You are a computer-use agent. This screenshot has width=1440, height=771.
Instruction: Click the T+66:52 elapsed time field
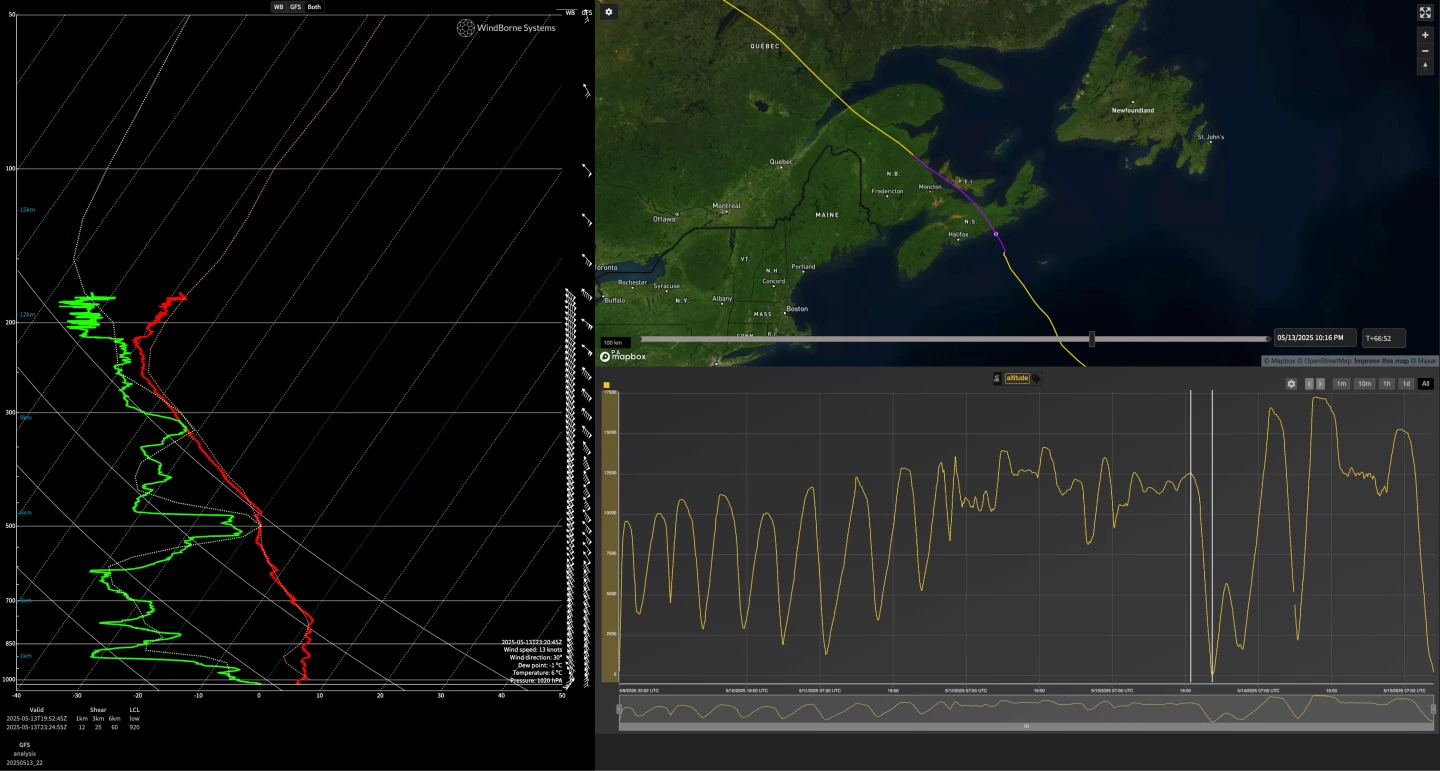click(x=1384, y=338)
